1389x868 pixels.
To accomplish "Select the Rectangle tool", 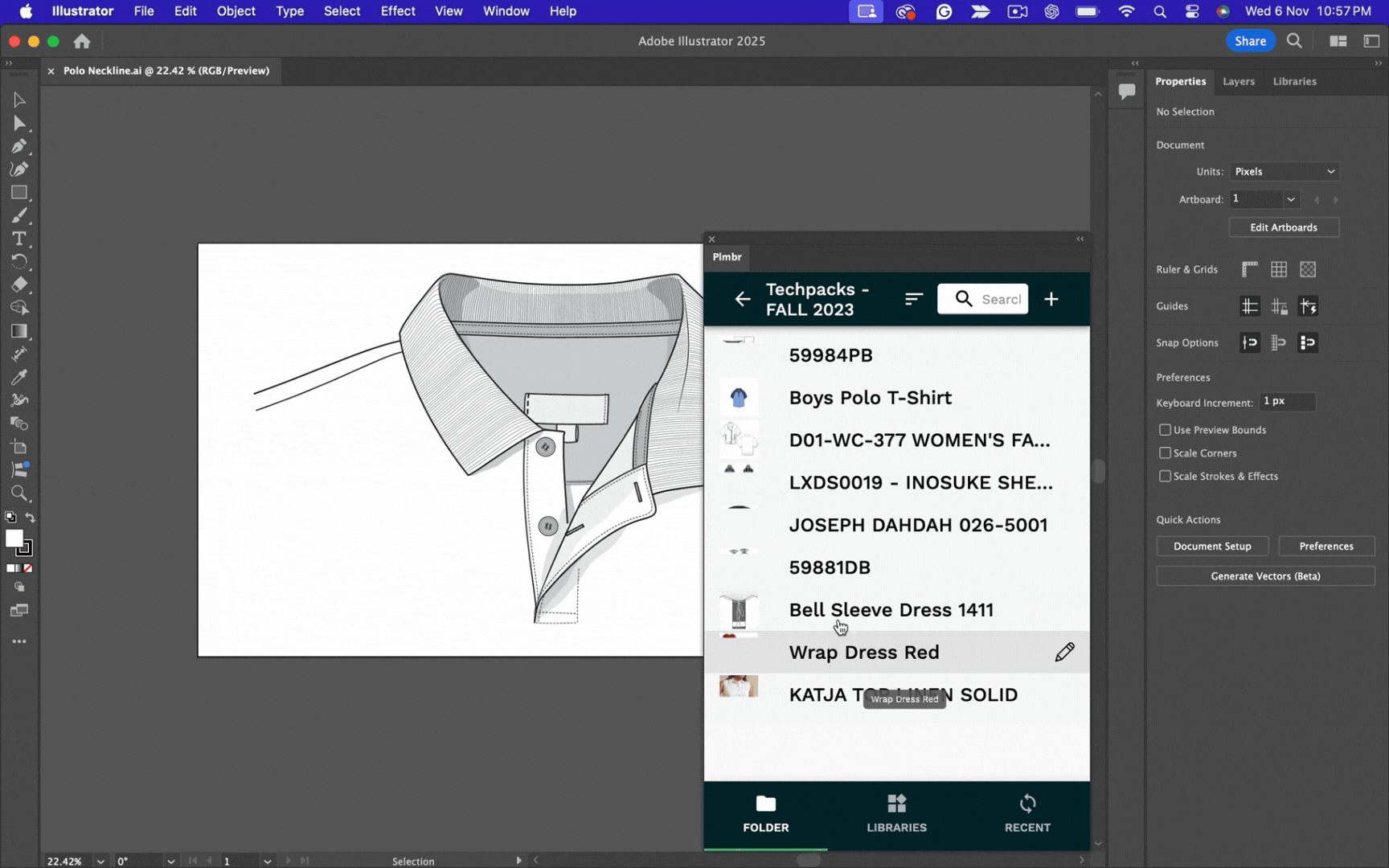I will tap(19, 193).
